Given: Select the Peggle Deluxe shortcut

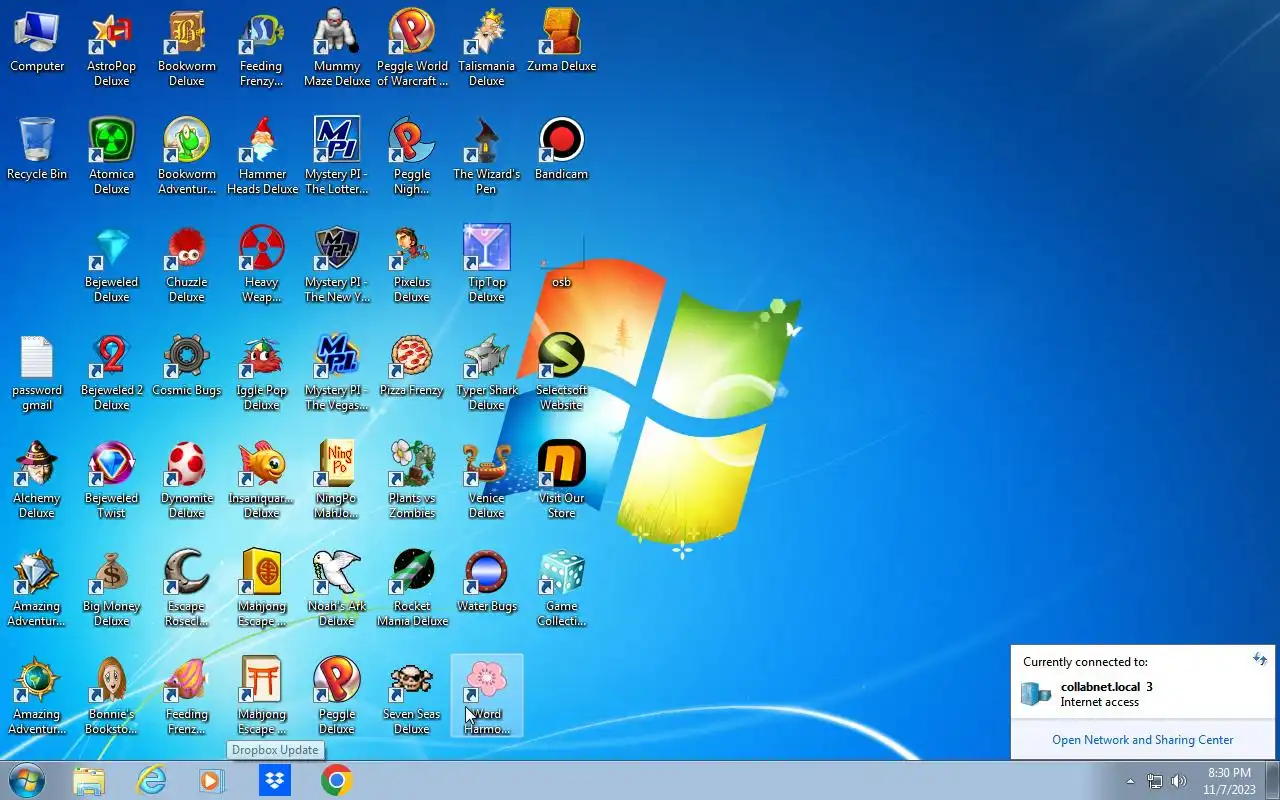Looking at the screenshot, I should coord(337,696).
